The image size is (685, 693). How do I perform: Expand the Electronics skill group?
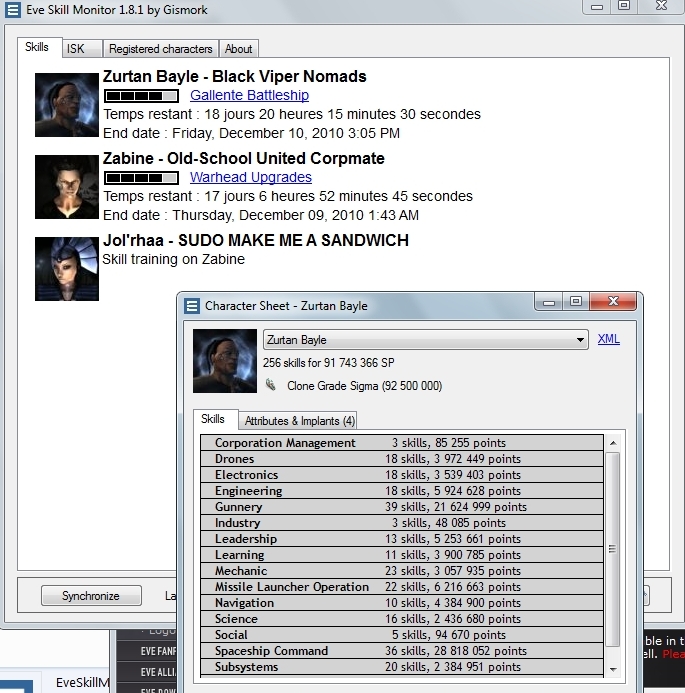coord(402,475)
